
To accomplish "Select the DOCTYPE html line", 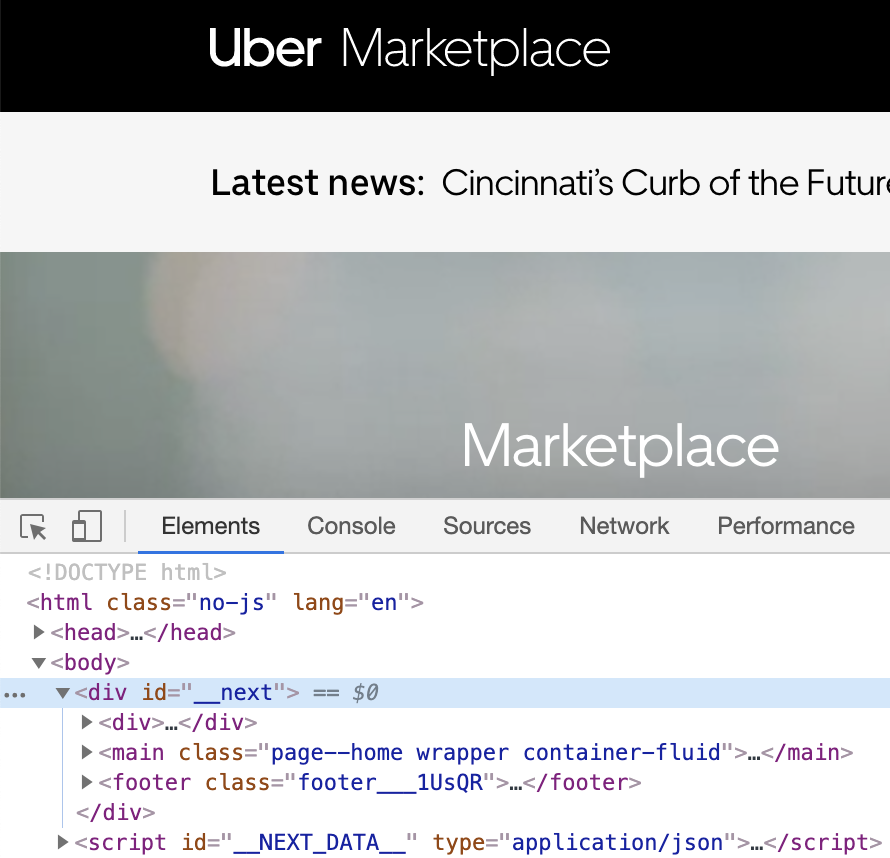I will [127, 572].
